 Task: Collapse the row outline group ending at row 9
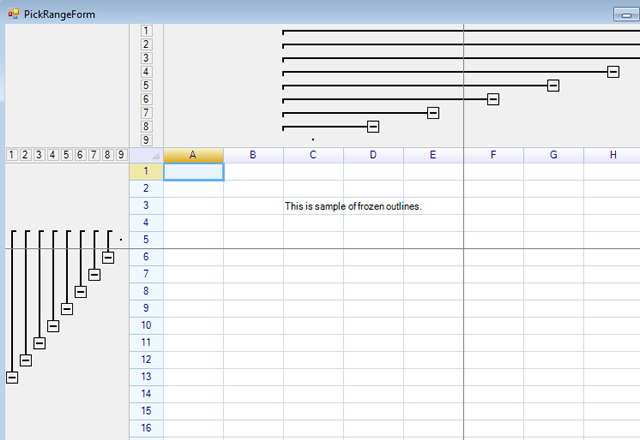pyautogui.click(x=67, y=309)
